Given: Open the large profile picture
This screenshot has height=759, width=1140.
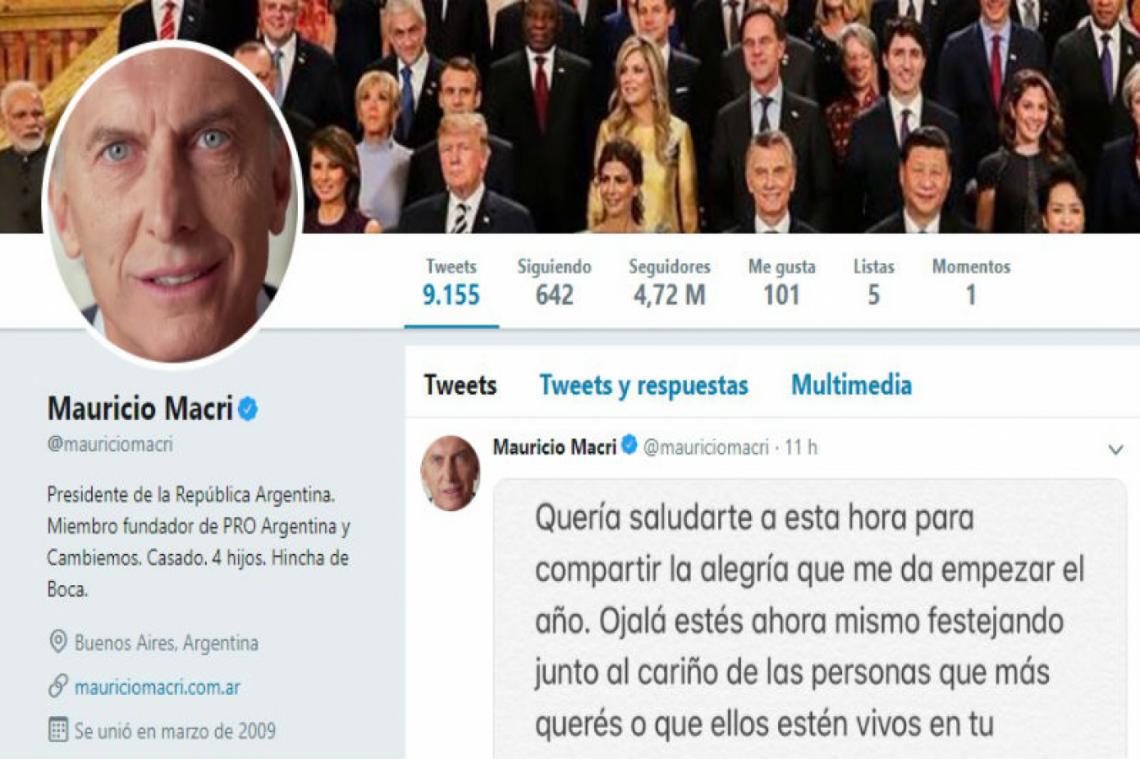Looking at the screenshot, I should pyautogui.click(x=172, y=201).
